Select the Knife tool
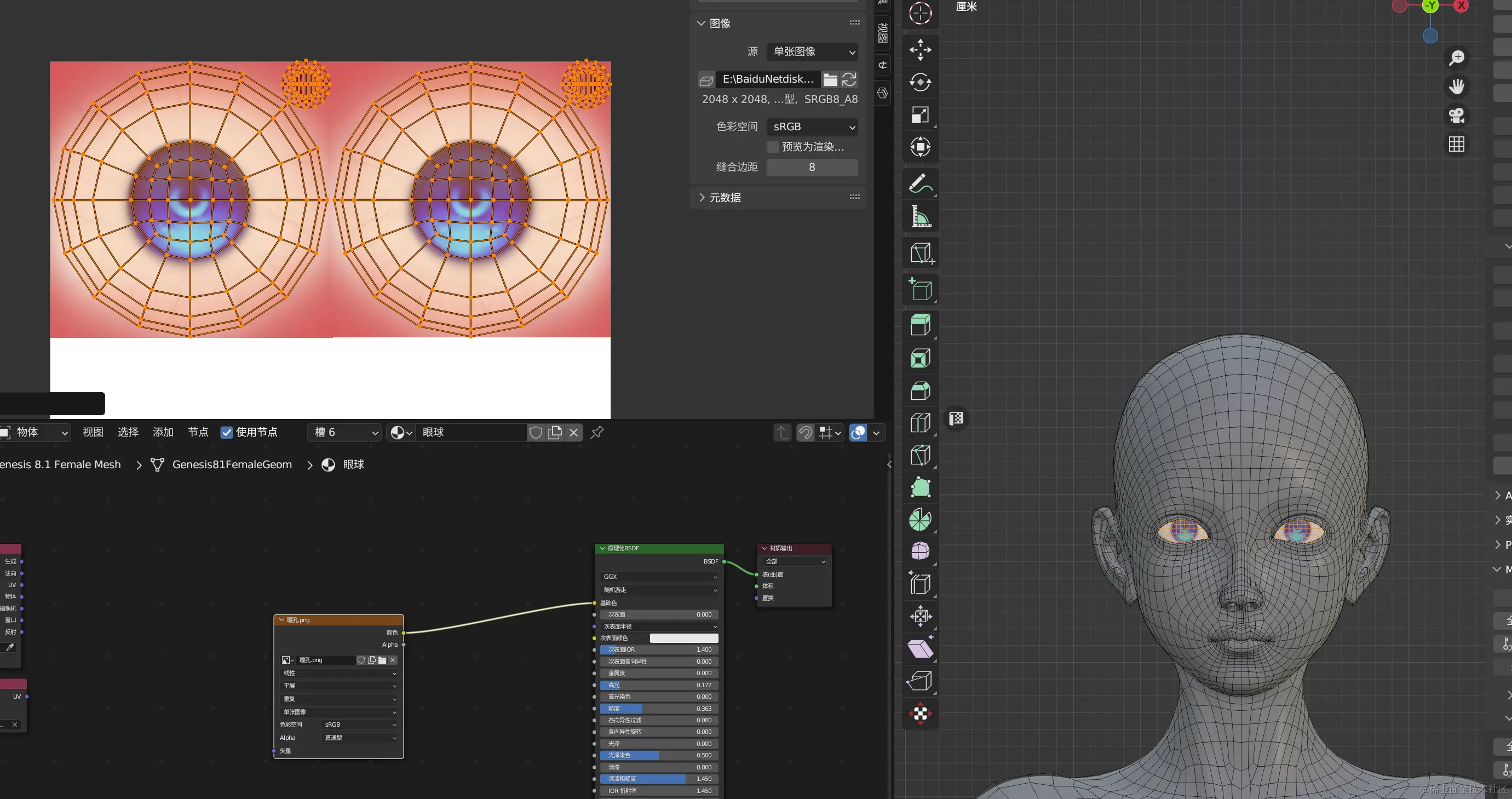Screen dimensions: 1512x799 [920, 455]
